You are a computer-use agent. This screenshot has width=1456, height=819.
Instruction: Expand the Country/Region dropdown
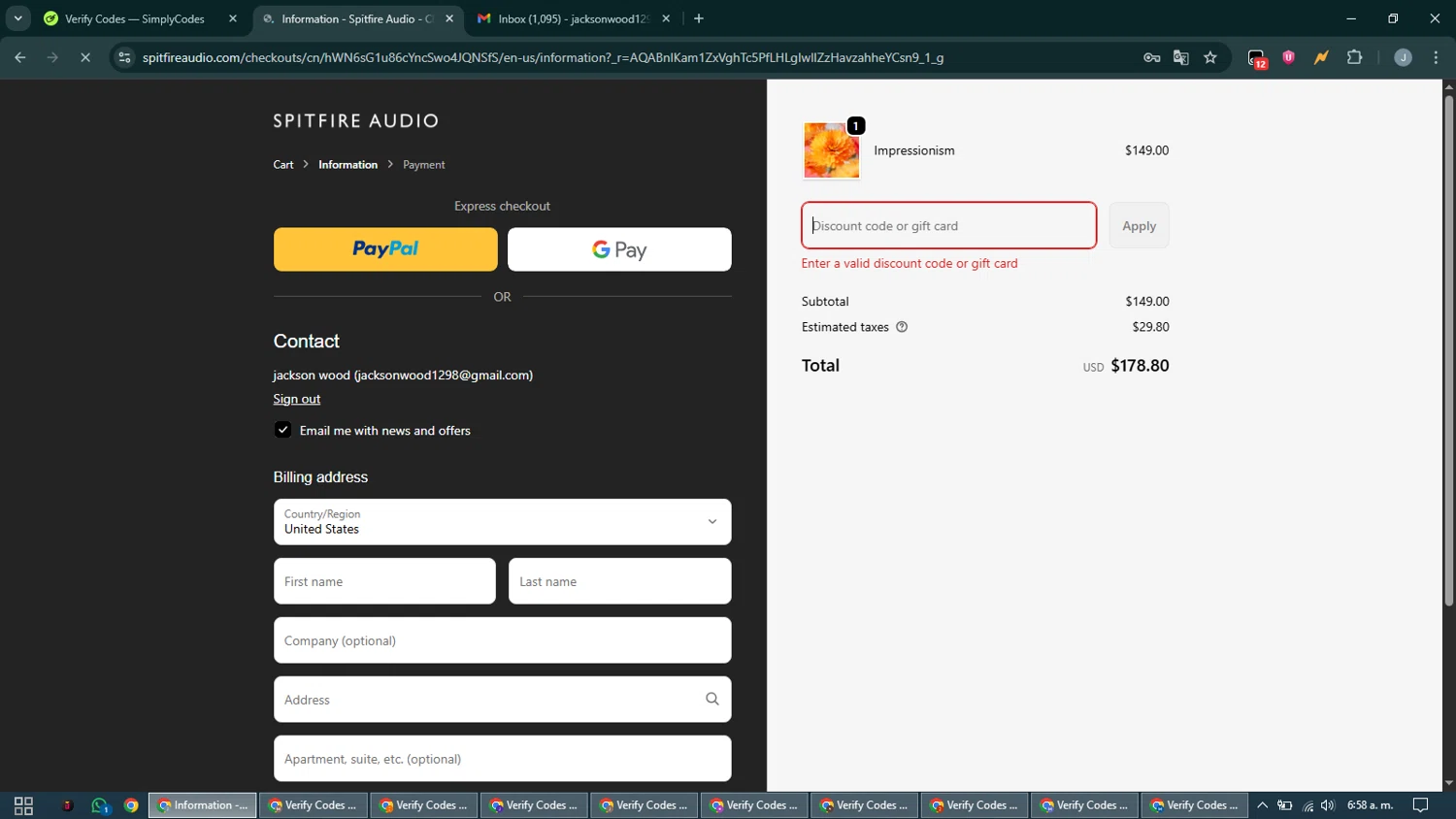(502, 522)
